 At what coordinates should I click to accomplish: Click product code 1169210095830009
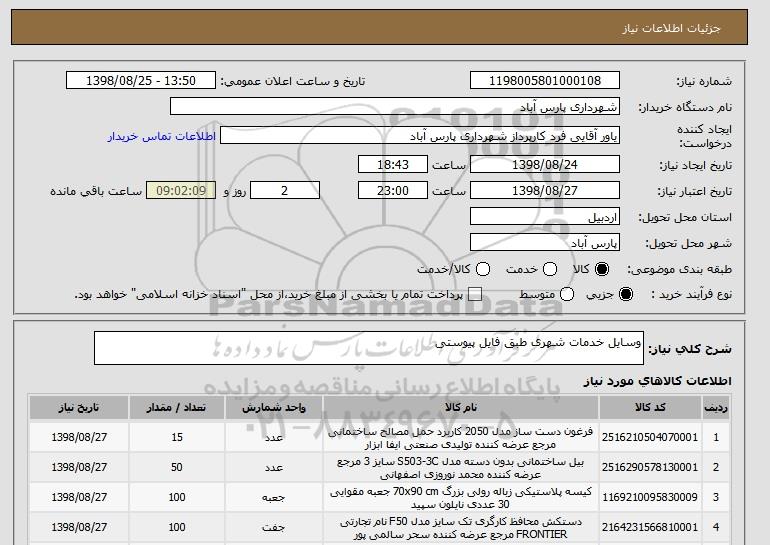pos(650,497)
